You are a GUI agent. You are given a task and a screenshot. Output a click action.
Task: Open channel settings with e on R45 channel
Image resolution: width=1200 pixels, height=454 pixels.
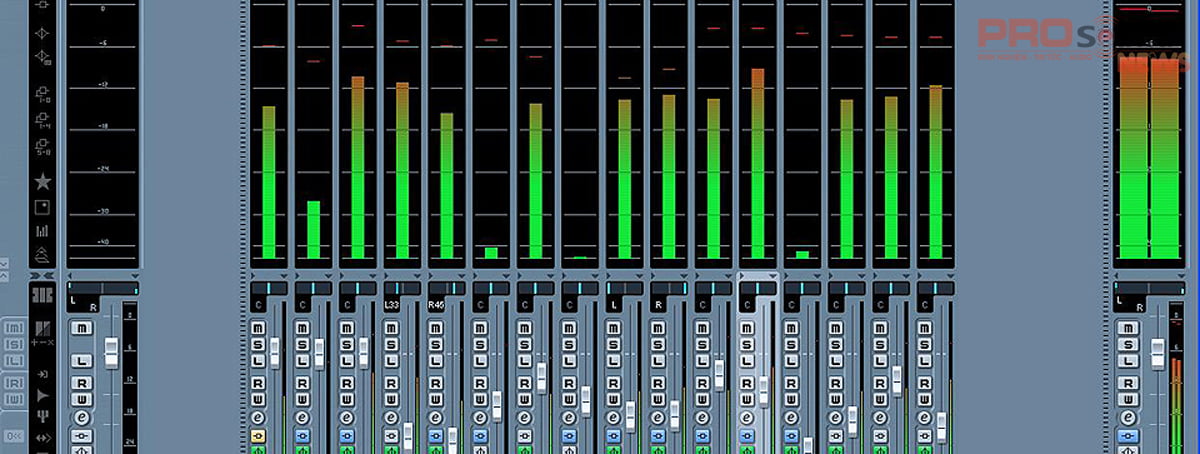coord(436,417)
